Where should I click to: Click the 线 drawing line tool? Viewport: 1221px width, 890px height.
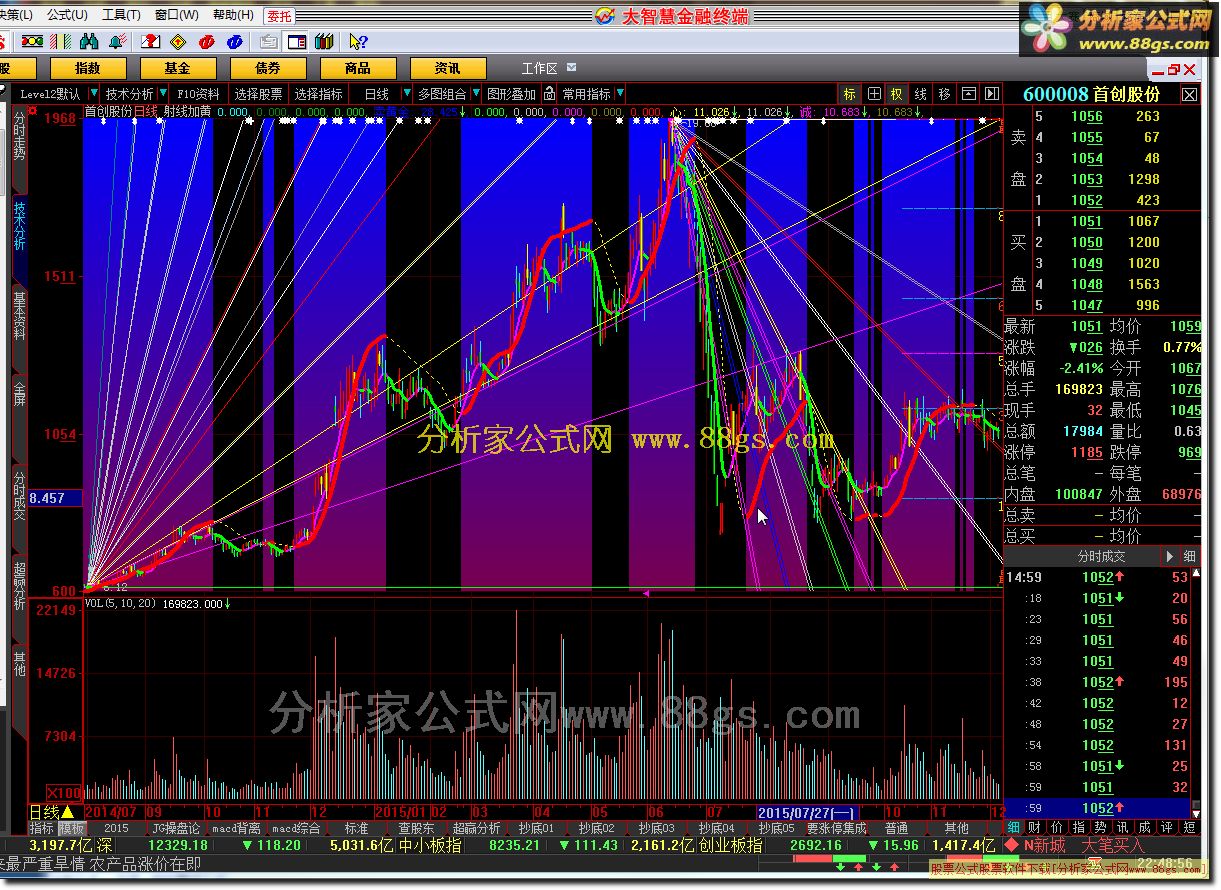click(920, 94)
